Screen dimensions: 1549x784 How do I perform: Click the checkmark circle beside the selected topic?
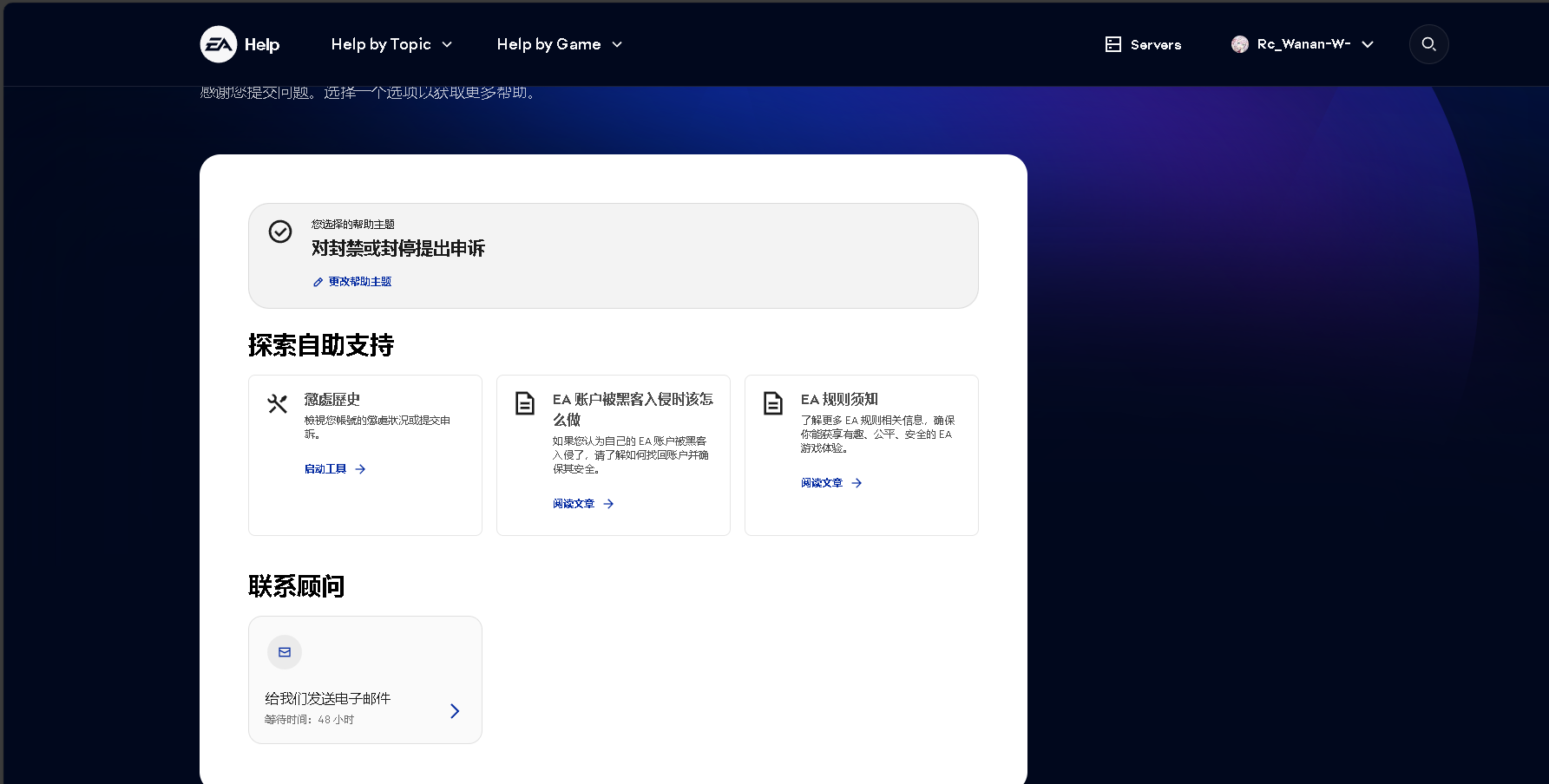pos(280,232)
